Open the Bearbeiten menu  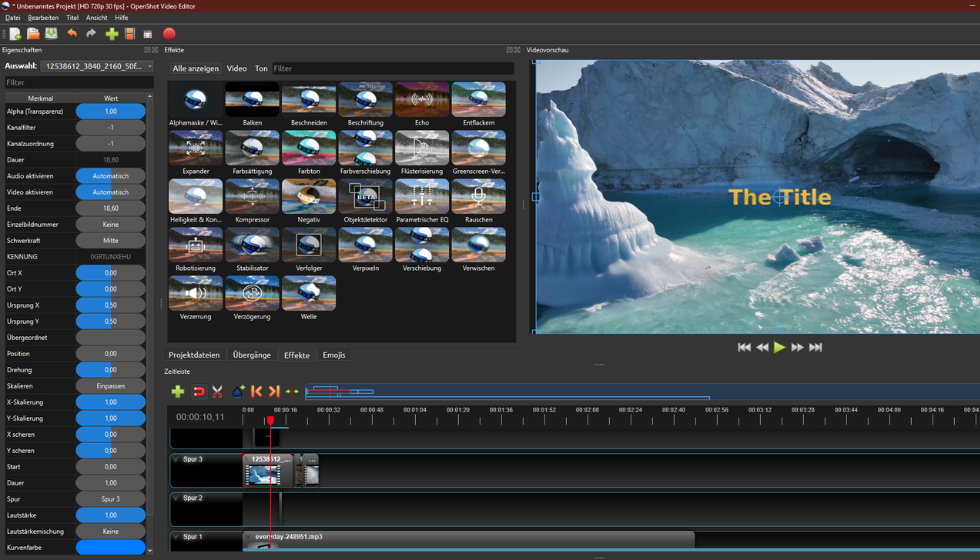[43, 18]
